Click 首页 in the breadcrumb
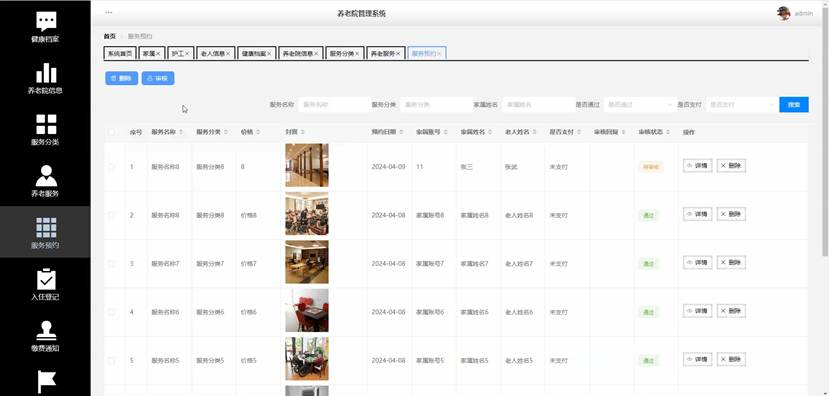The width and height of the screenshot is (829, 396). point(109,36)
